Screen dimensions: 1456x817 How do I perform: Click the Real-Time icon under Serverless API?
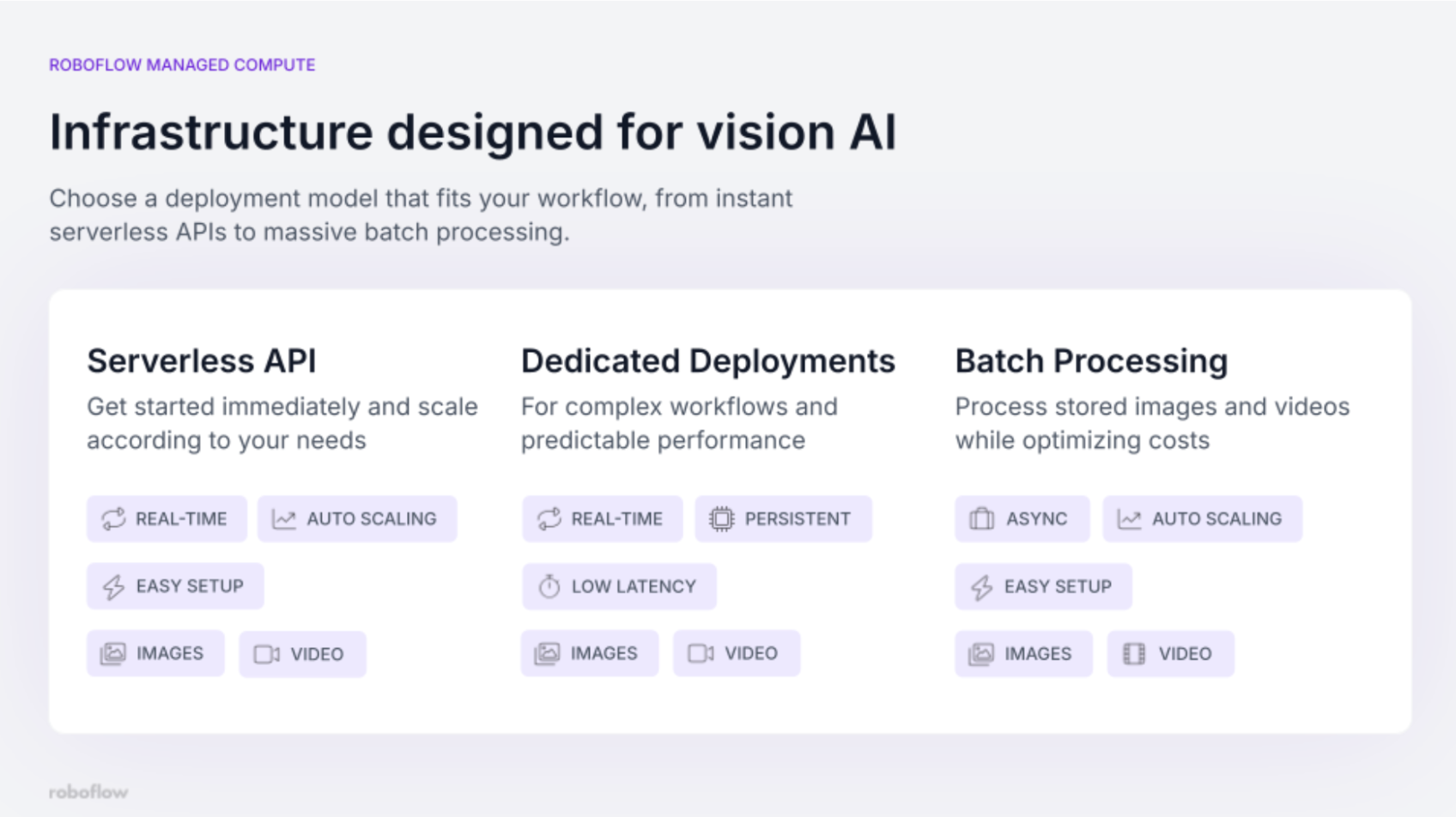pyautogui.click(x=113, y=518)
